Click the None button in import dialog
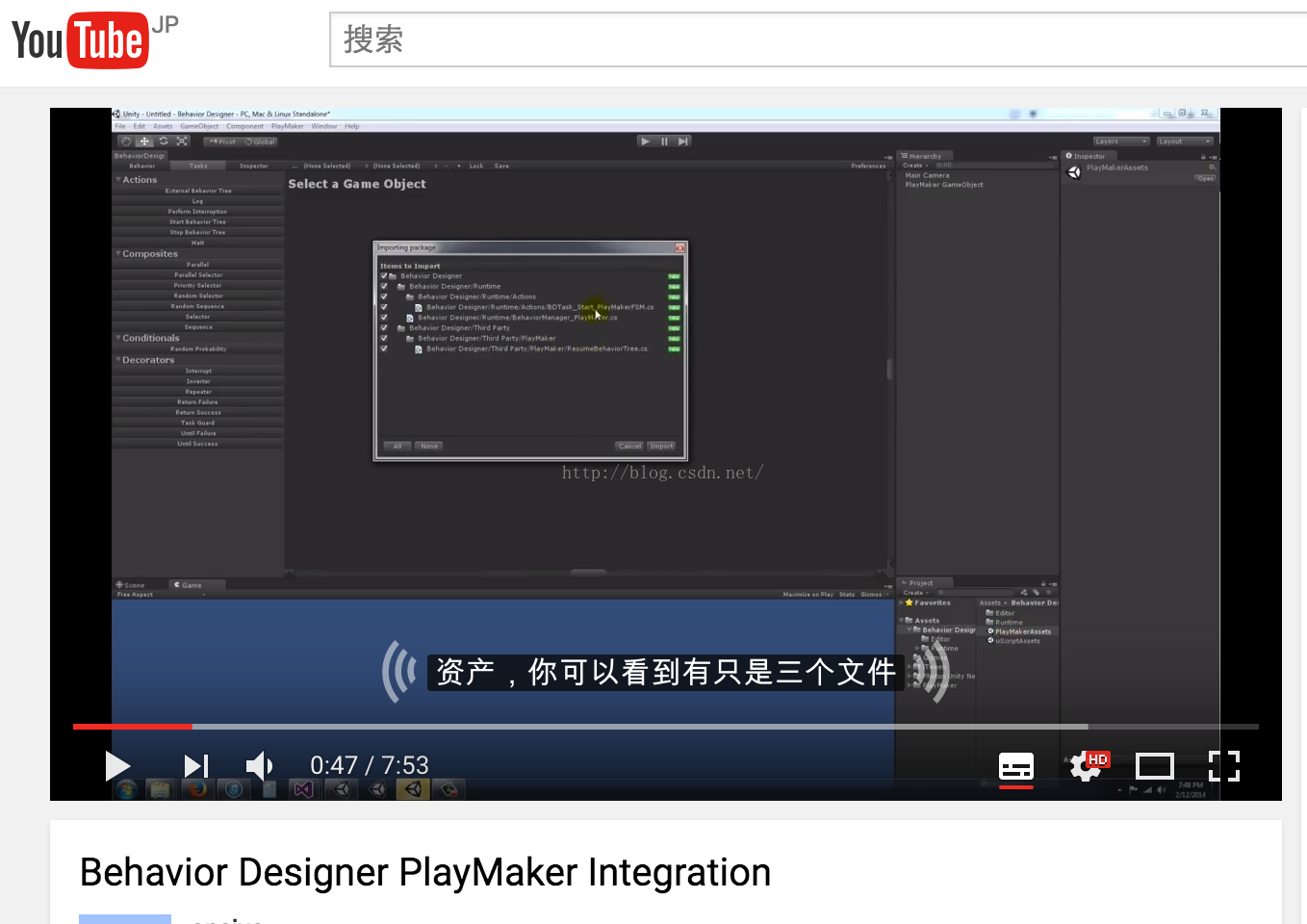This screenshot has height=924, width=1307. pos(429,446)
